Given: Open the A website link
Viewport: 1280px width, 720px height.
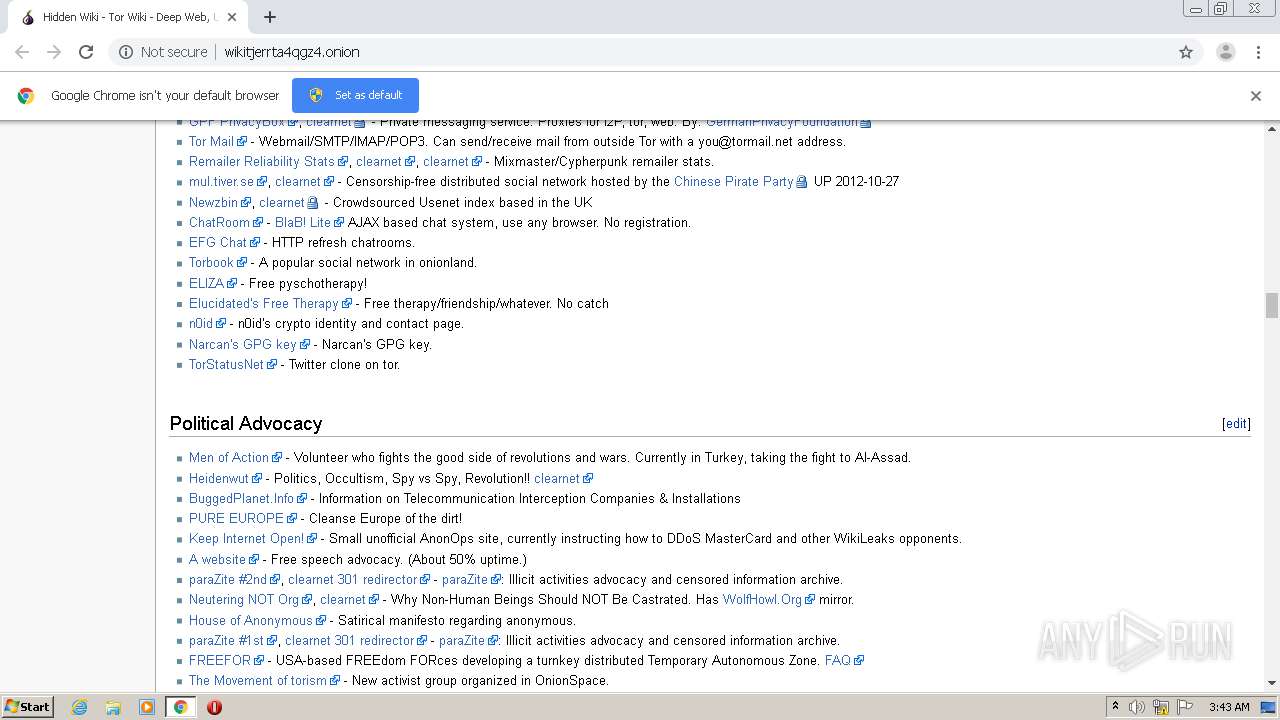Looking at the screenshot, I should pos(217,559).
